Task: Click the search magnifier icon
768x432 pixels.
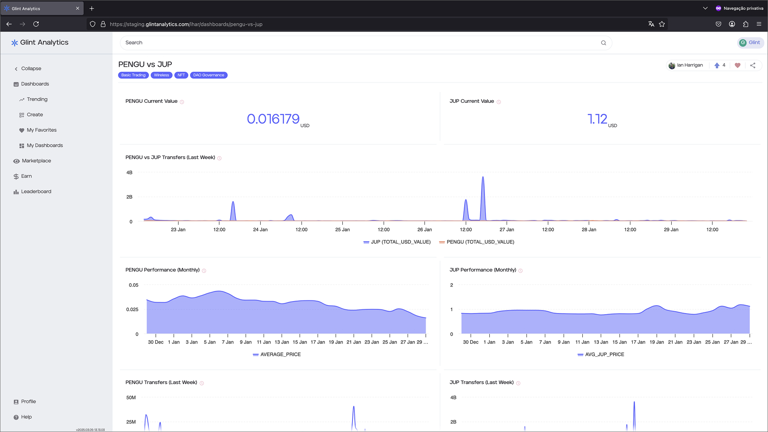Action: (x=603, y=43)
